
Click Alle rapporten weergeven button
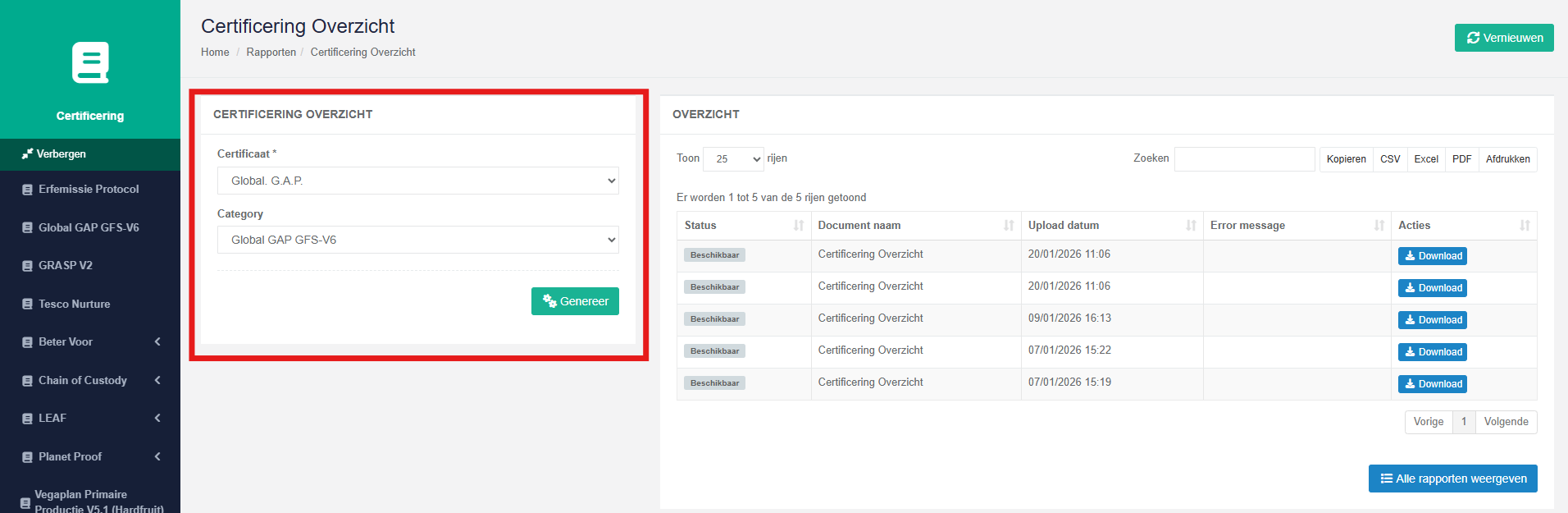coord(1452,479)
